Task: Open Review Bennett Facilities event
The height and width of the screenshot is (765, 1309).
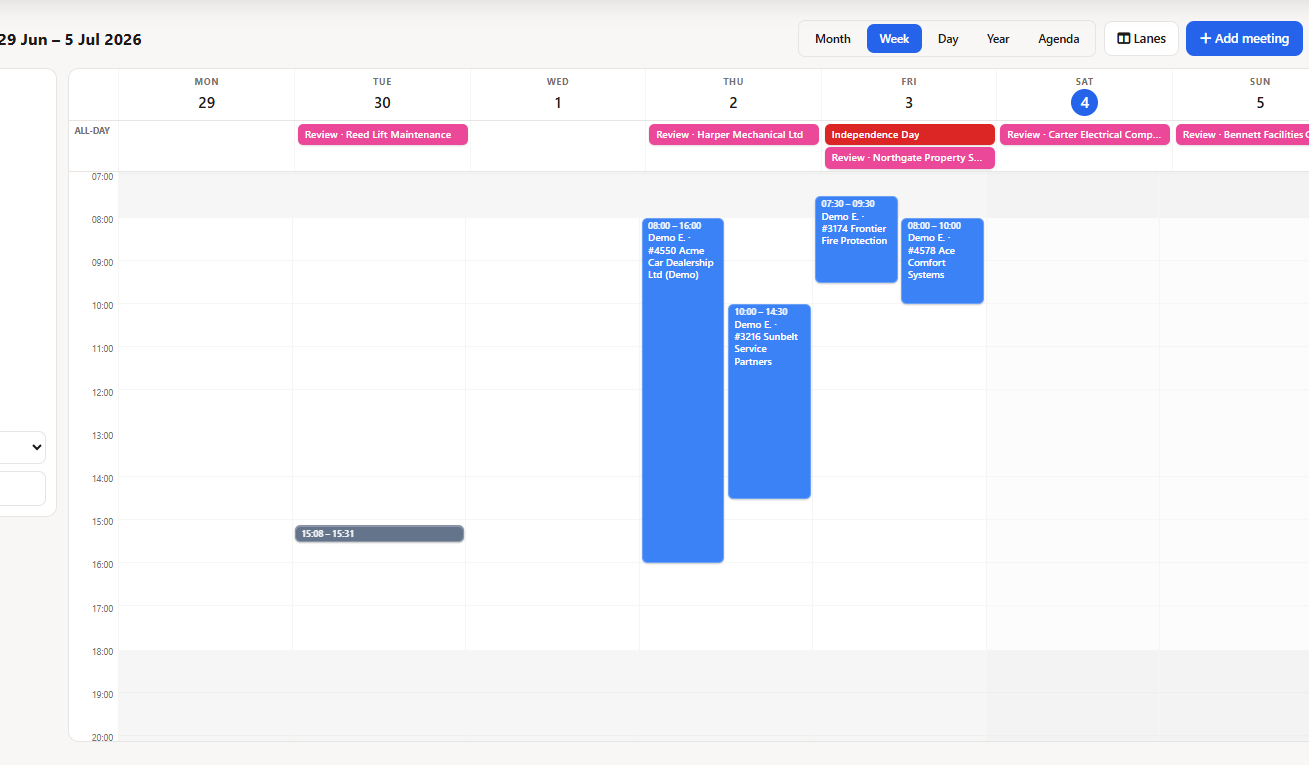Action: (1242, 135)
